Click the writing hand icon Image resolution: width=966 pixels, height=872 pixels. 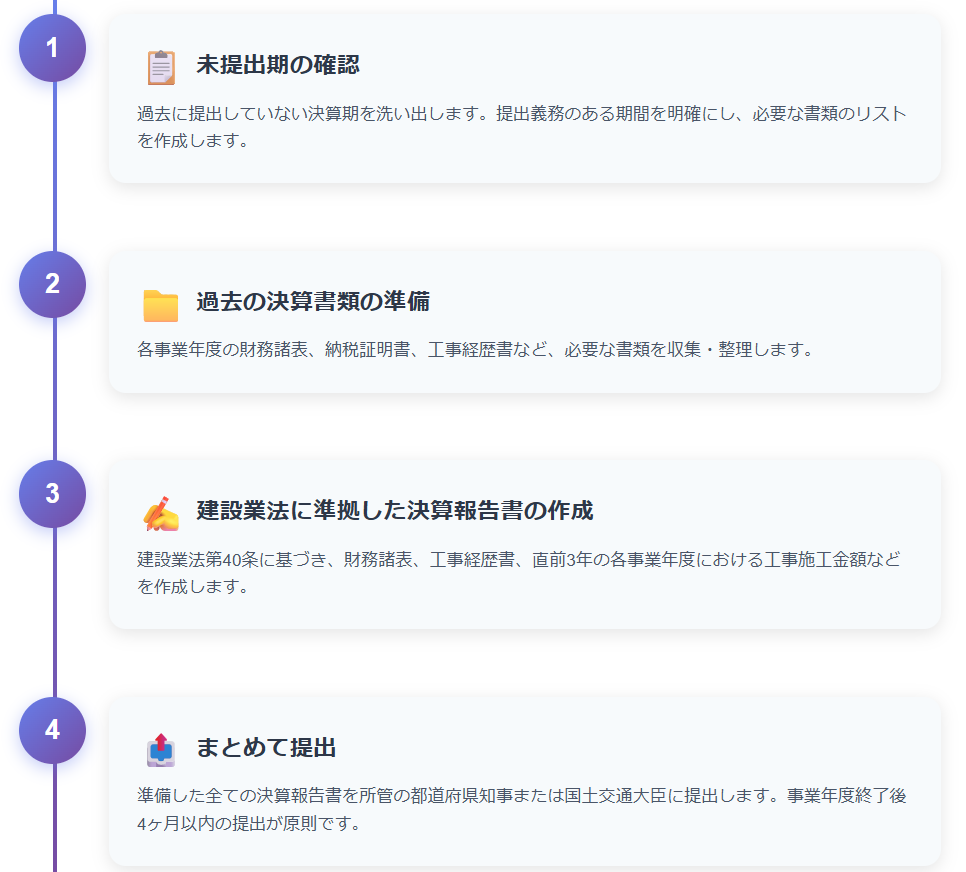click(x=160, y=513)
